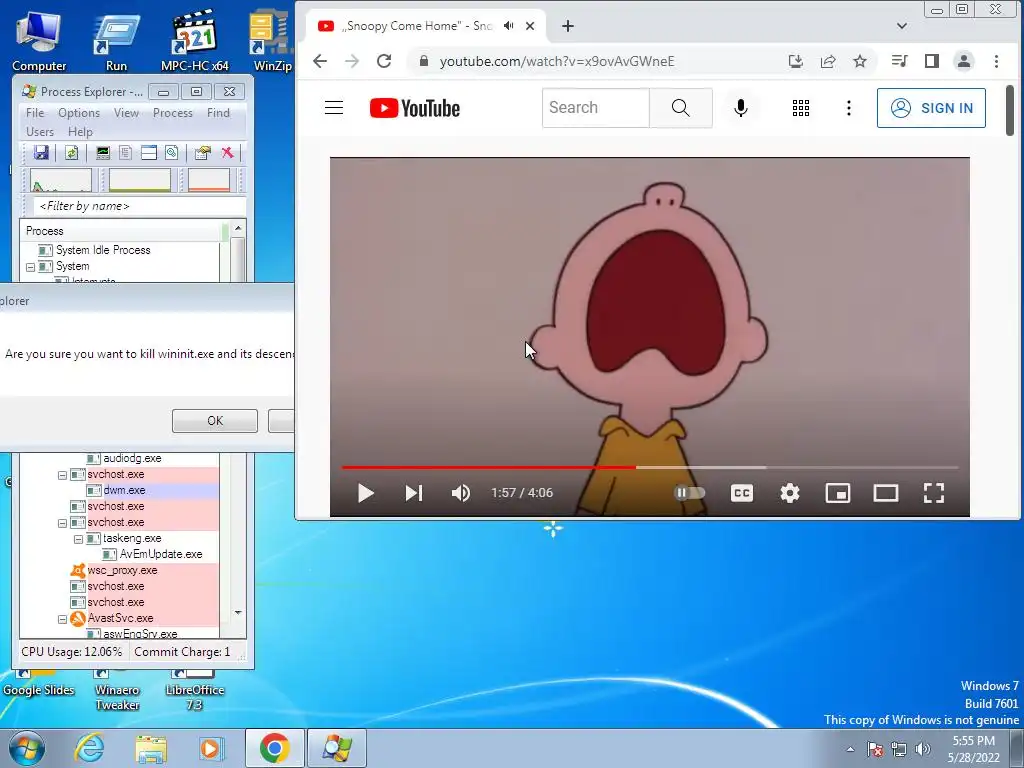The height and width of the screenshot is (768, 1024).
Task: Click the process list scroll up arrow
Action: coord(238,228)
